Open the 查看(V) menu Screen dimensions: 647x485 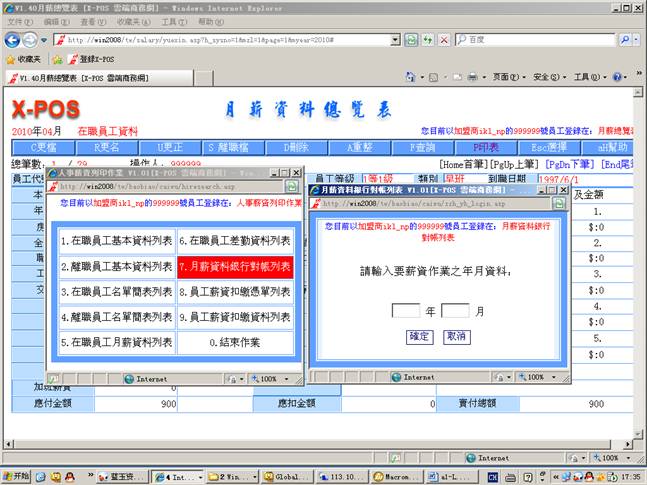click(x=92, y=21)
